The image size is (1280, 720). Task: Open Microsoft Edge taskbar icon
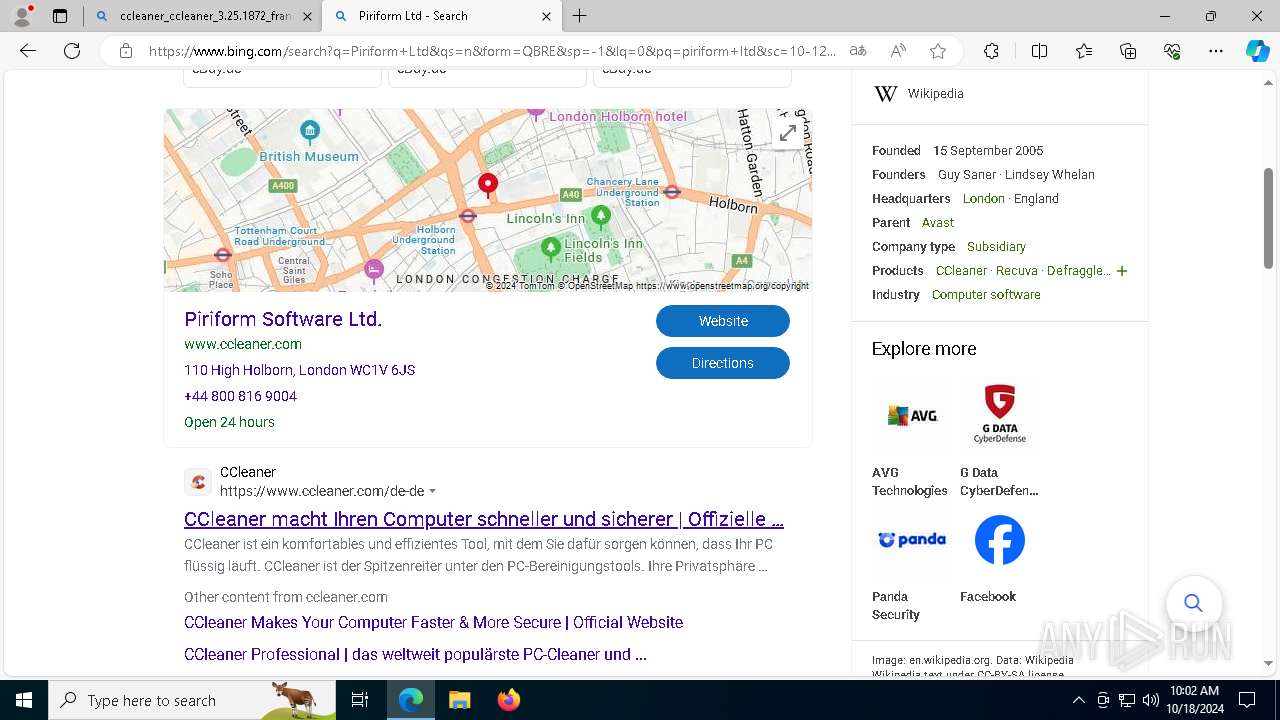(x=411, y=700)
